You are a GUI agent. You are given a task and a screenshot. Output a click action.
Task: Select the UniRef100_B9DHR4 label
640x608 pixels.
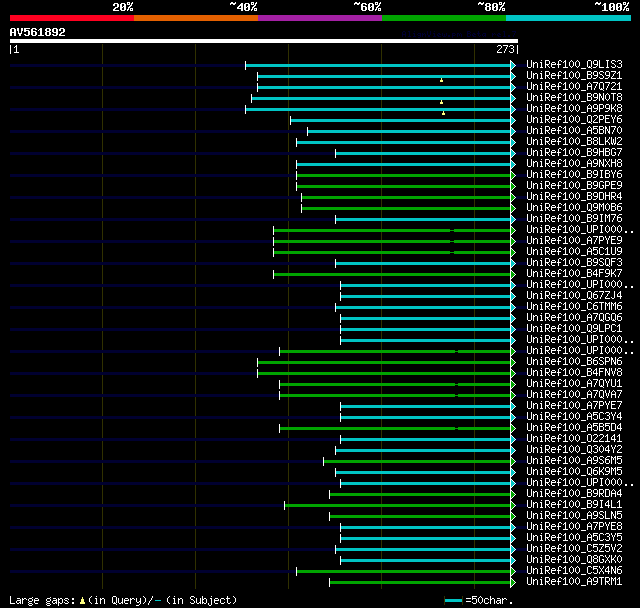click(x=574, y=197)
